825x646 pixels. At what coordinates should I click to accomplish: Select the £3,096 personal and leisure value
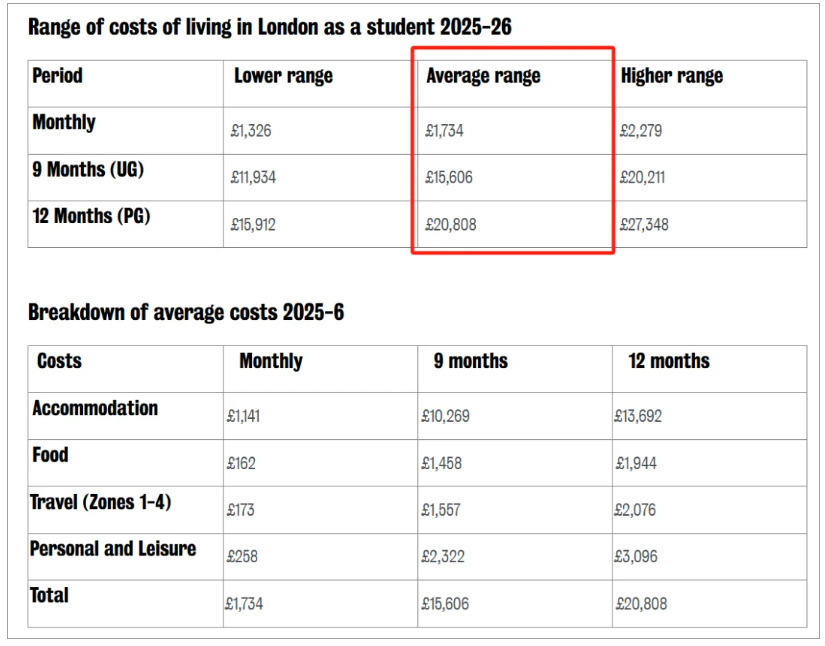click(x=636, y=557)
